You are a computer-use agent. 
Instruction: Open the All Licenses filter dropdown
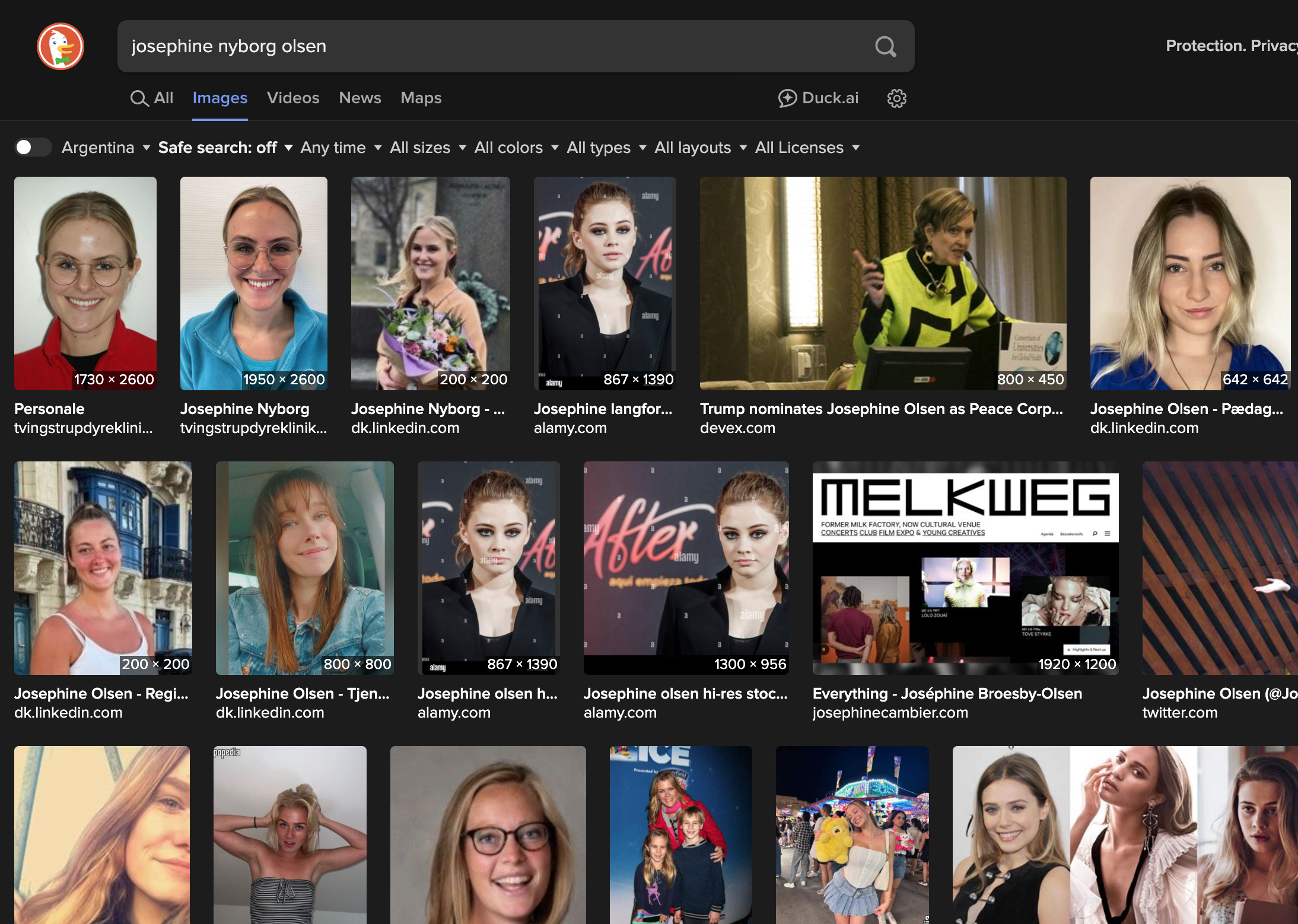(x=807, y=147)
